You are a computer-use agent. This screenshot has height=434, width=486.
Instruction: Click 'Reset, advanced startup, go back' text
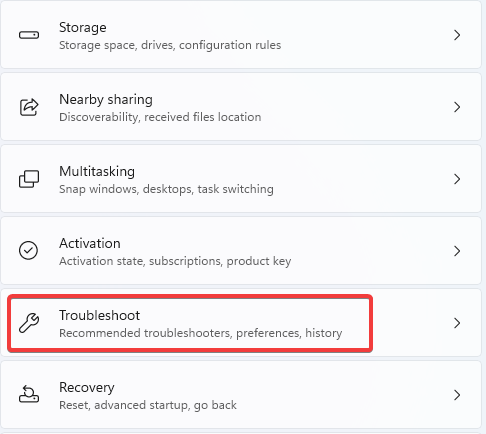point(148,405)
